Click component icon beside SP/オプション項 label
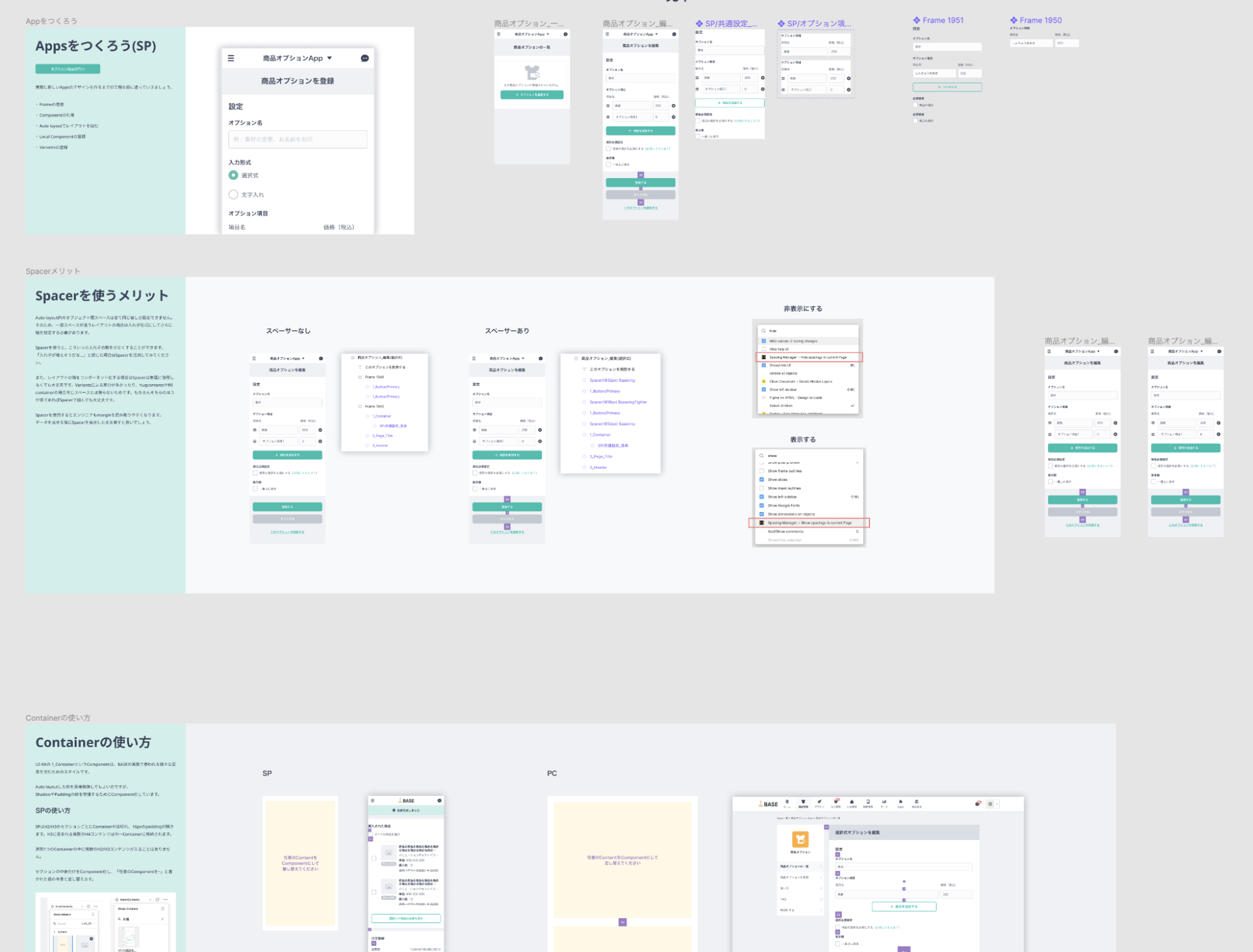The height and width of the screenshot is (952, 1253). (x=781, y=24)
